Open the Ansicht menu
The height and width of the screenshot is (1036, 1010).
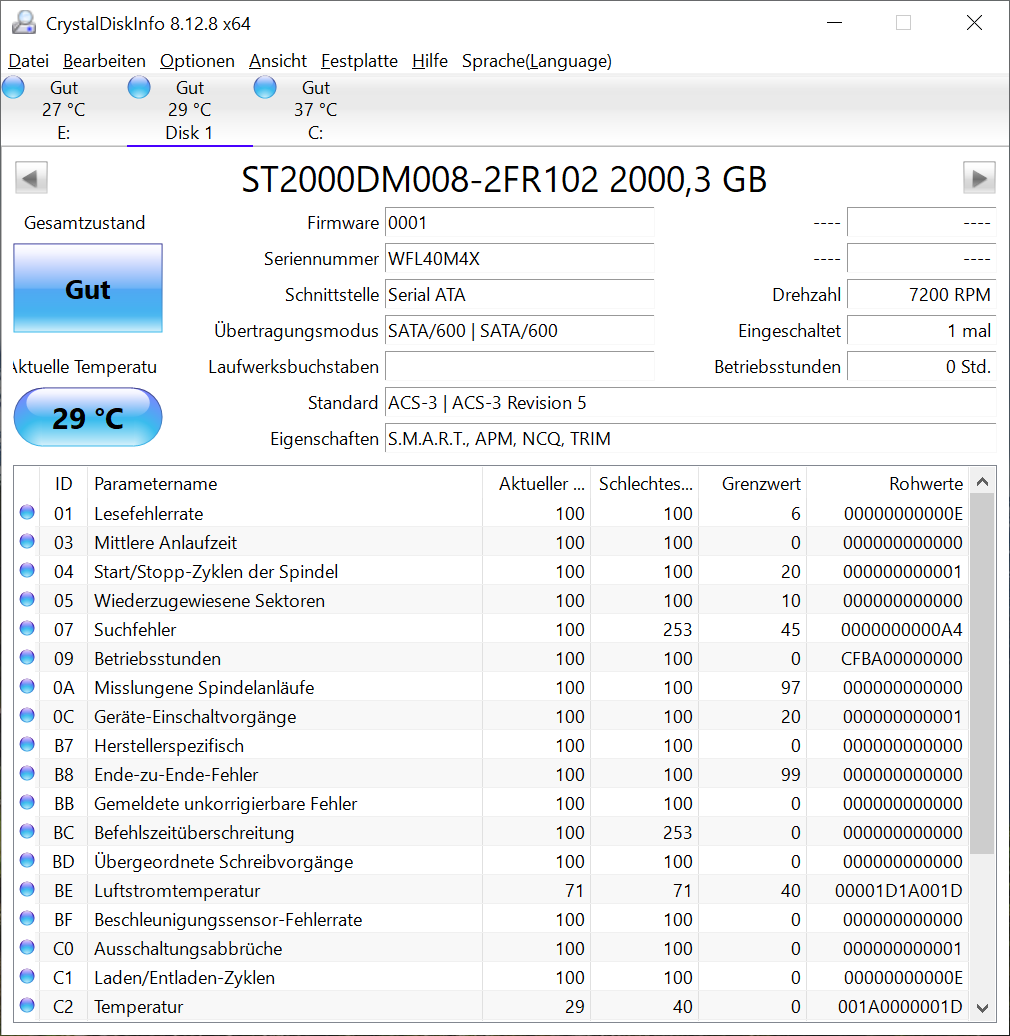click(x=278, y=61)
